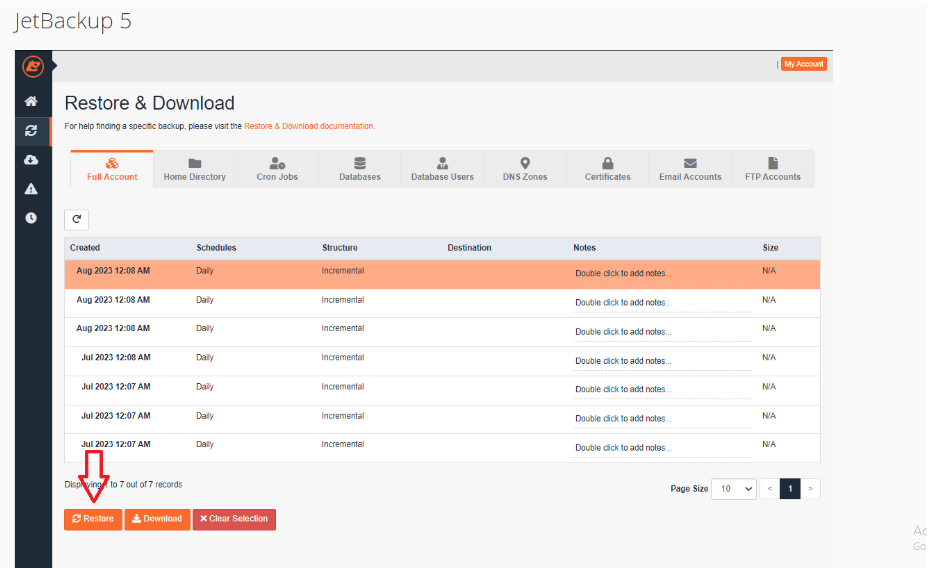Viewport: 928px width, 568px height.
Task: Select page 1 in pagination
Action: [x=790, y=489]
